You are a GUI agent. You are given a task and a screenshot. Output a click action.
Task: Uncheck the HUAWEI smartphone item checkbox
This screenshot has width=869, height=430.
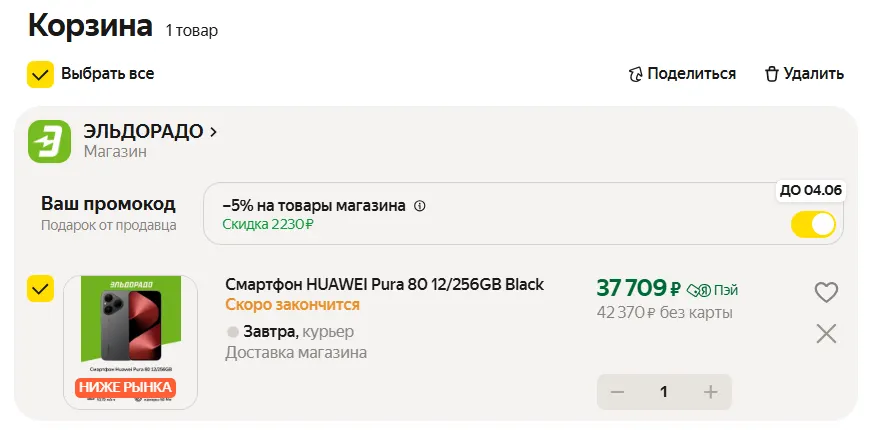(40, 290)
